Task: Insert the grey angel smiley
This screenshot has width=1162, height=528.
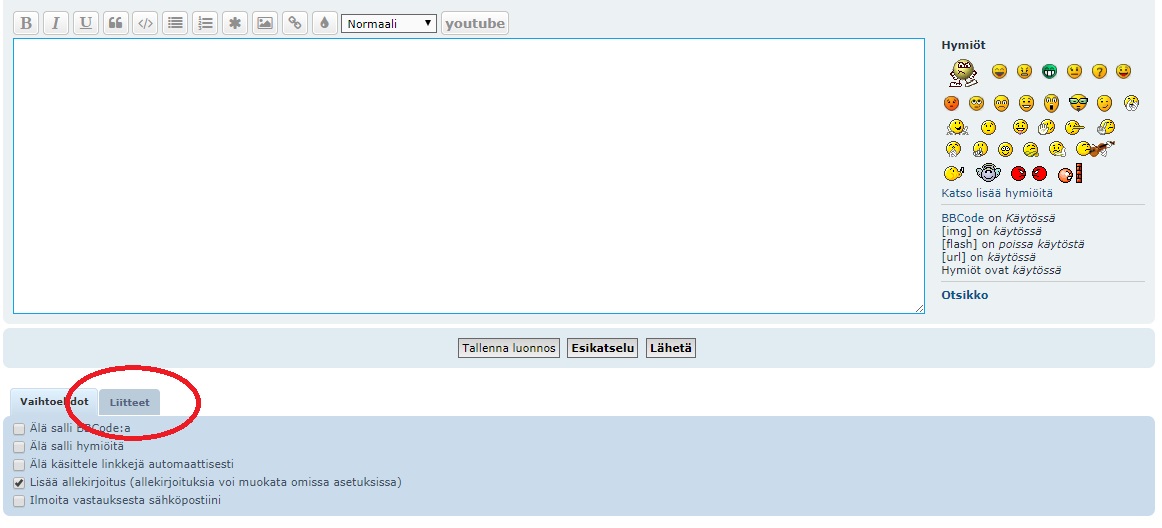Action: [989, 174]
